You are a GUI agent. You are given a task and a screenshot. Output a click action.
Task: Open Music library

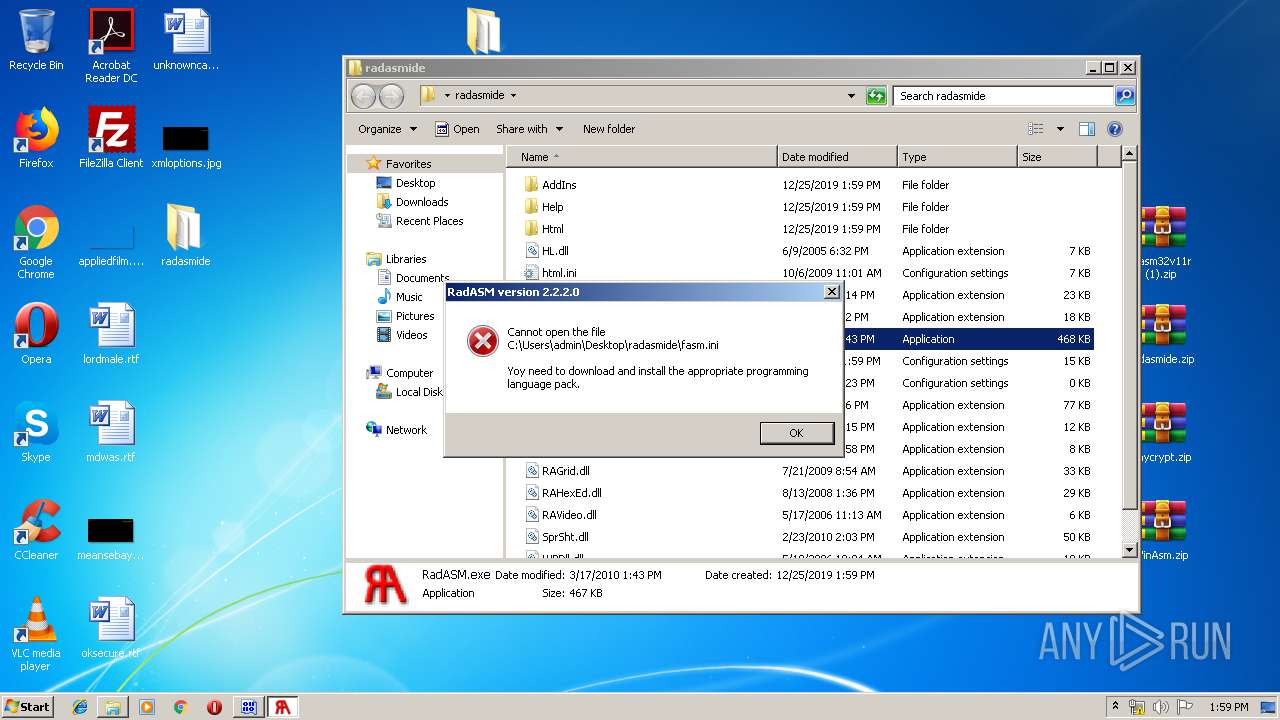pos(409,297)
